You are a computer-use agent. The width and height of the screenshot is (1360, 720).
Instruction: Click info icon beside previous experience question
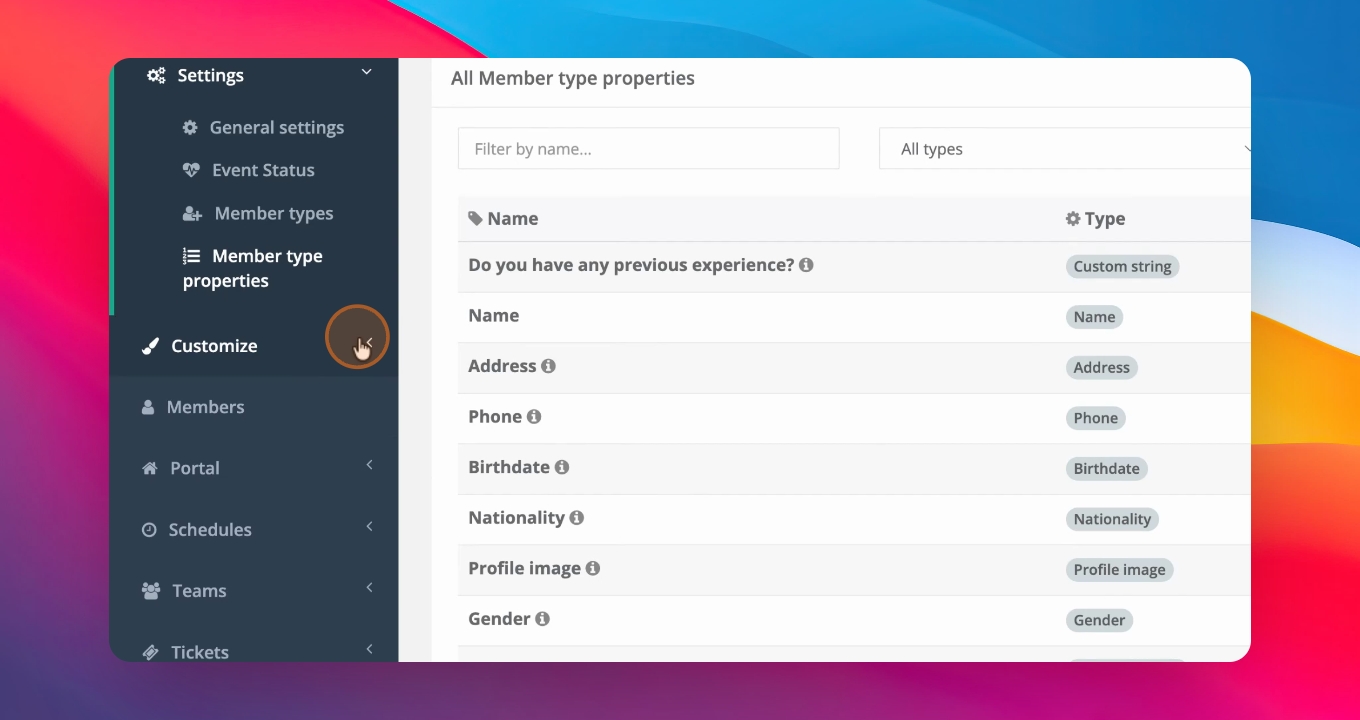806,265
